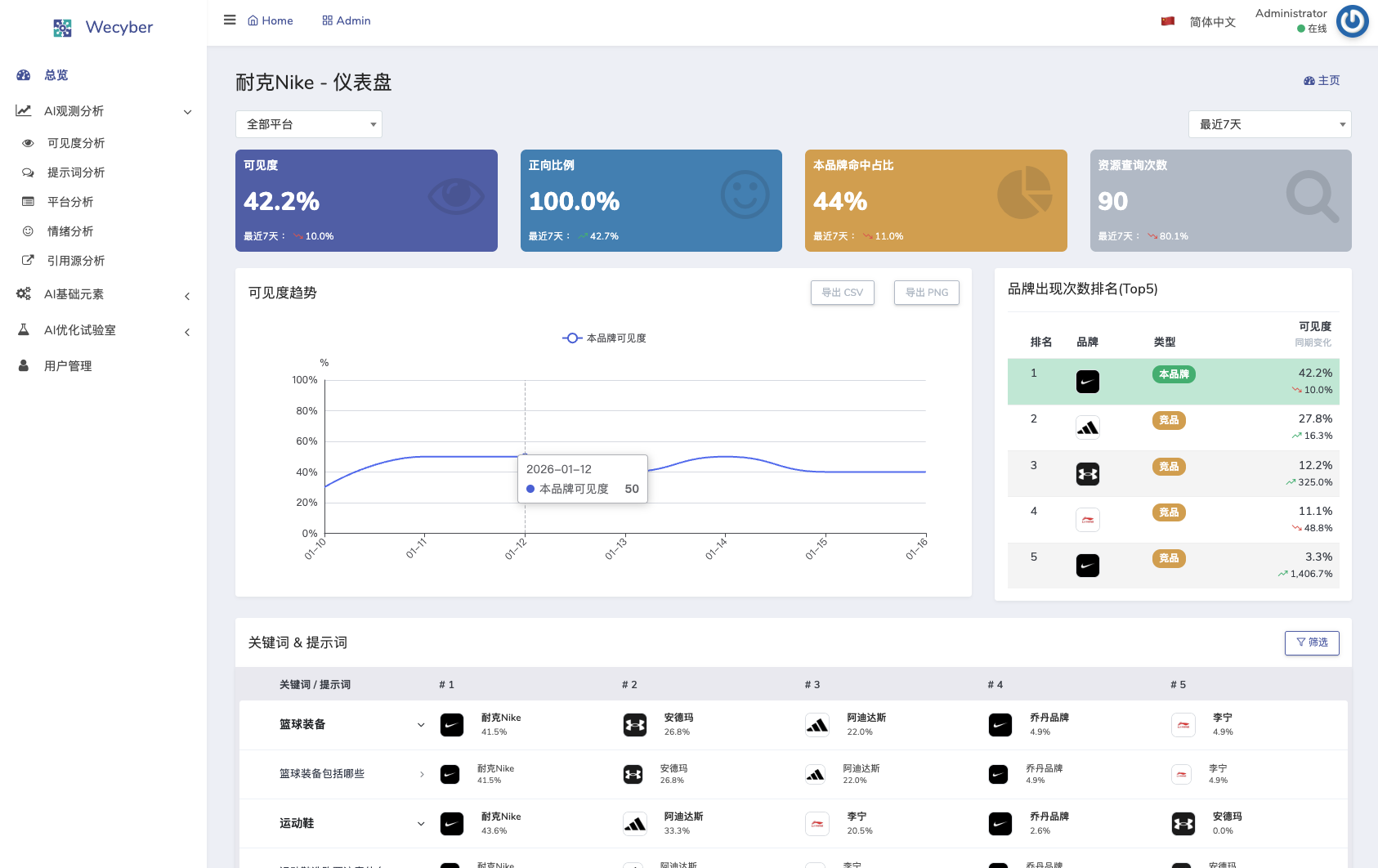
Task: Export the visibility trend as CSV
Action: pos(842,293)
